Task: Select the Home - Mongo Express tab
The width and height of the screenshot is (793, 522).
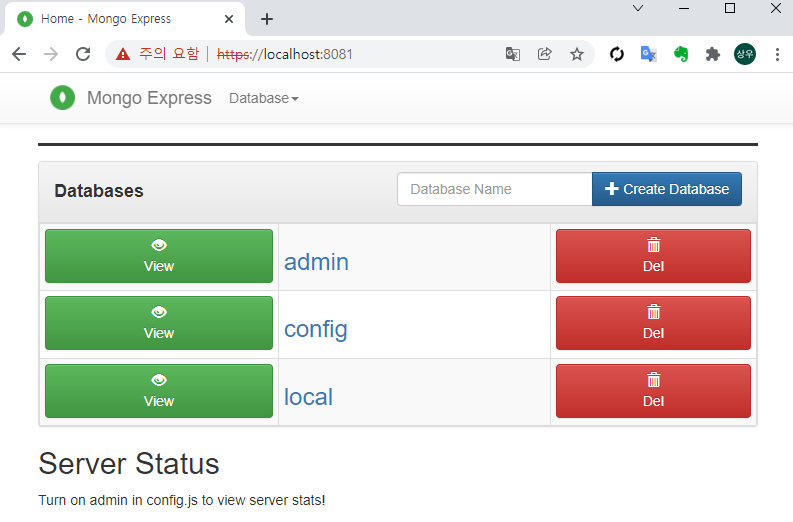Action: point(124,19)
